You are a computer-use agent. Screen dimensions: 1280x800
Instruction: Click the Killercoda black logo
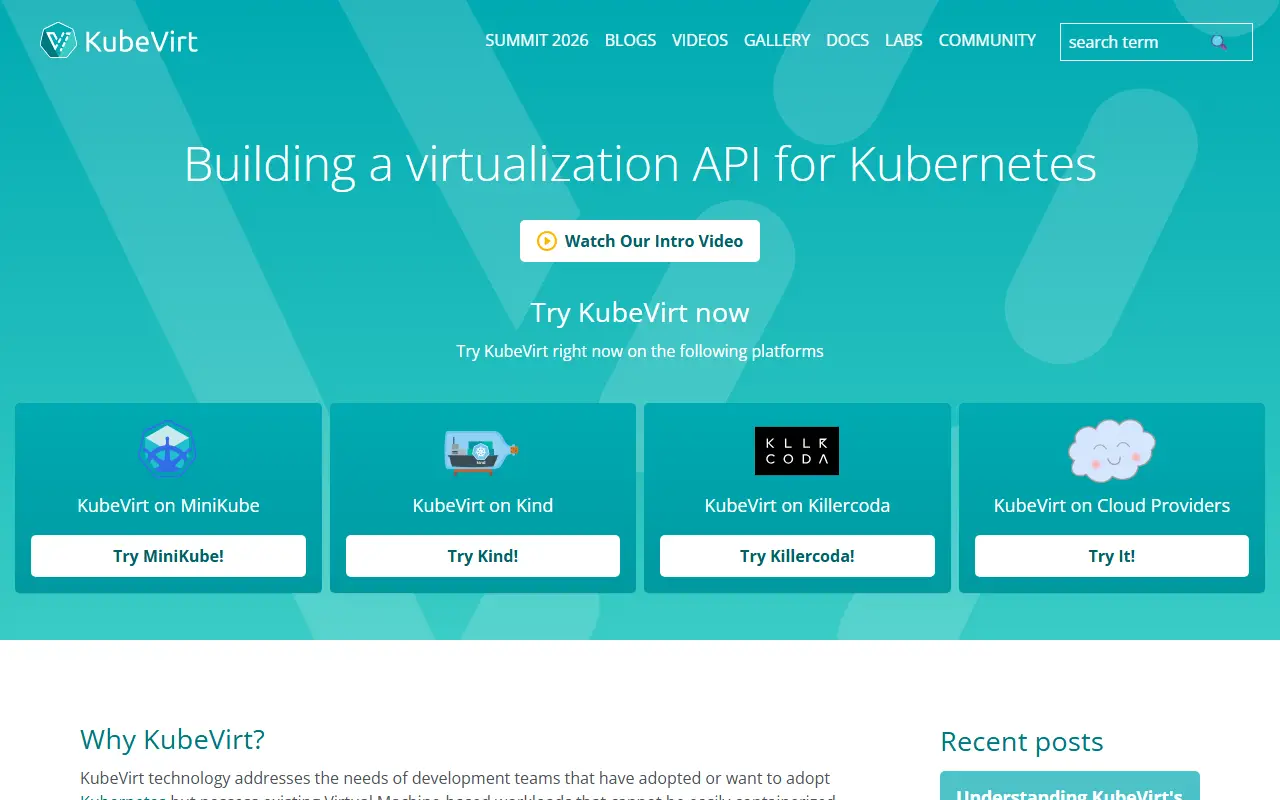(x=797, y=451)
